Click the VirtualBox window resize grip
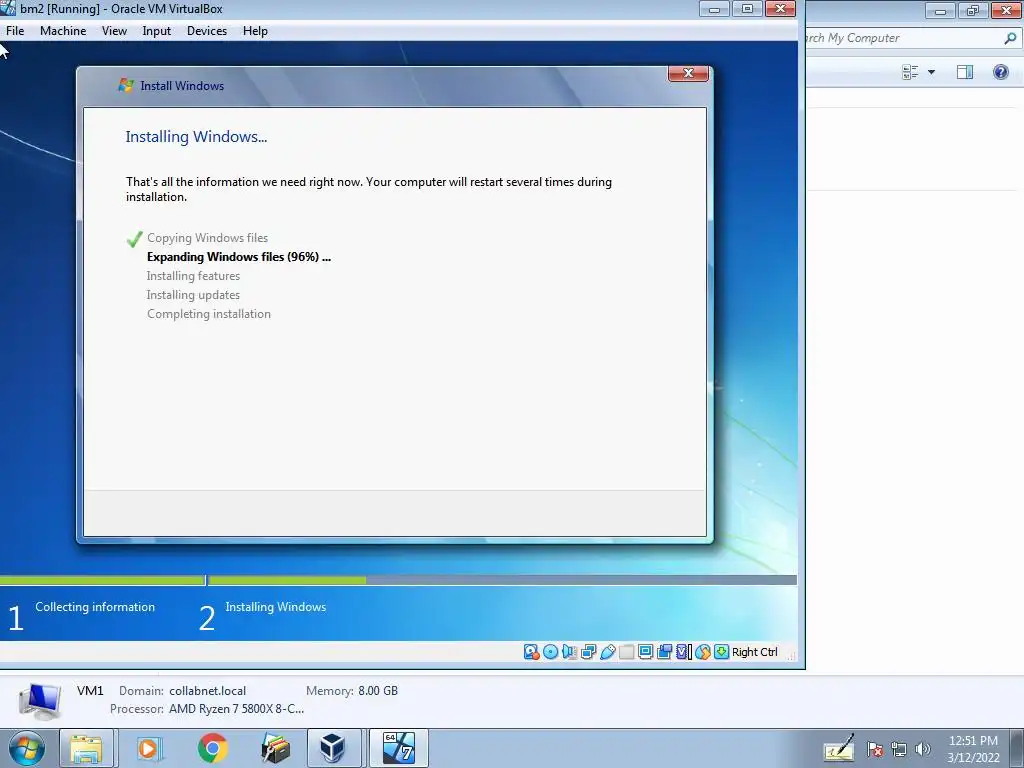The height and width of the screenshot is (768, 1024). pos(792,656)
